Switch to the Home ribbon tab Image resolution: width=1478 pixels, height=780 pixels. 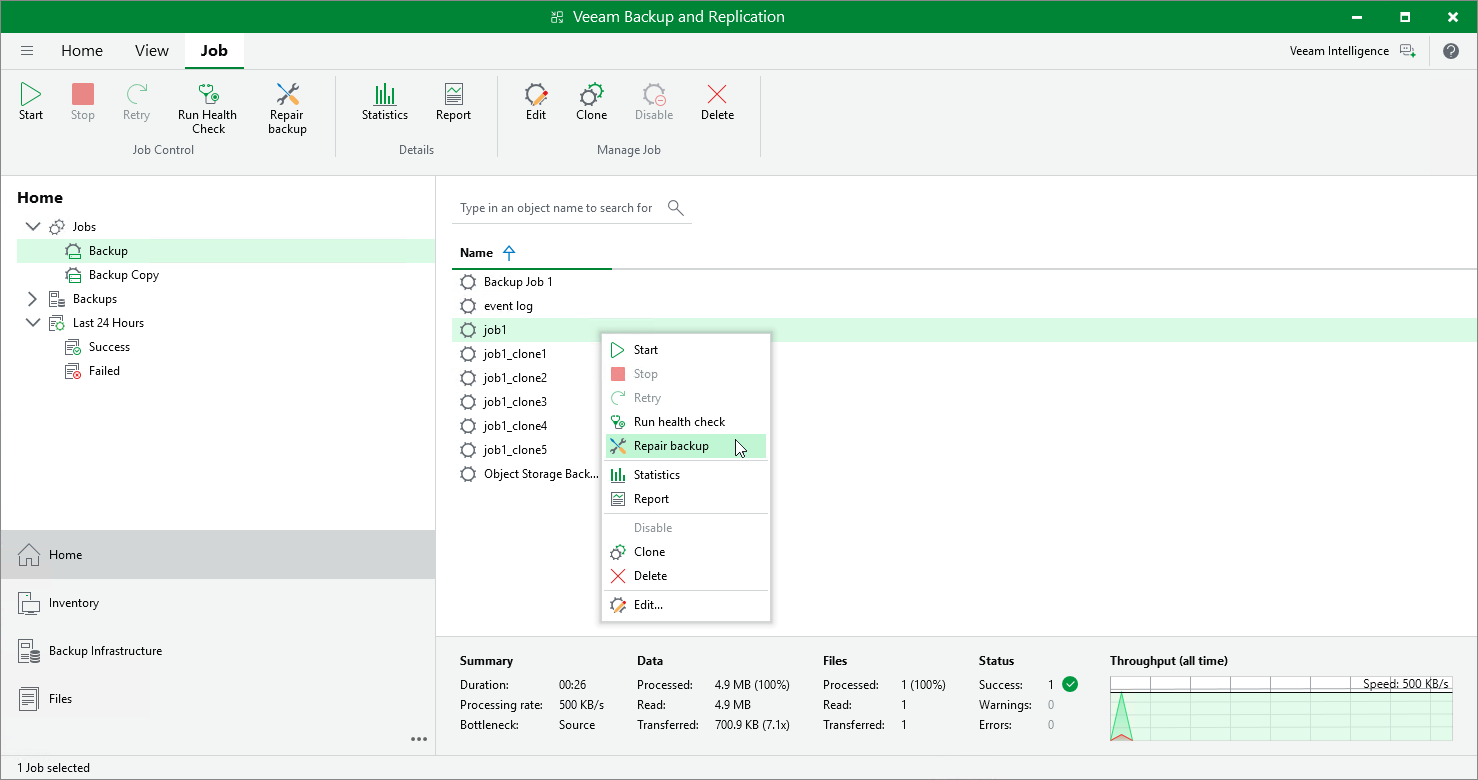coord(82,51)
